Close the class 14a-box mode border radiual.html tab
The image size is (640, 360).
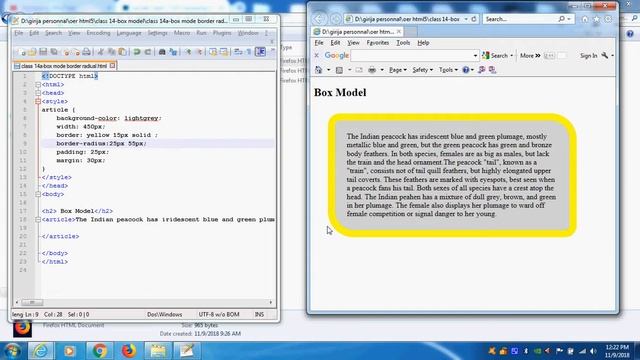click(x=112, y=65)
